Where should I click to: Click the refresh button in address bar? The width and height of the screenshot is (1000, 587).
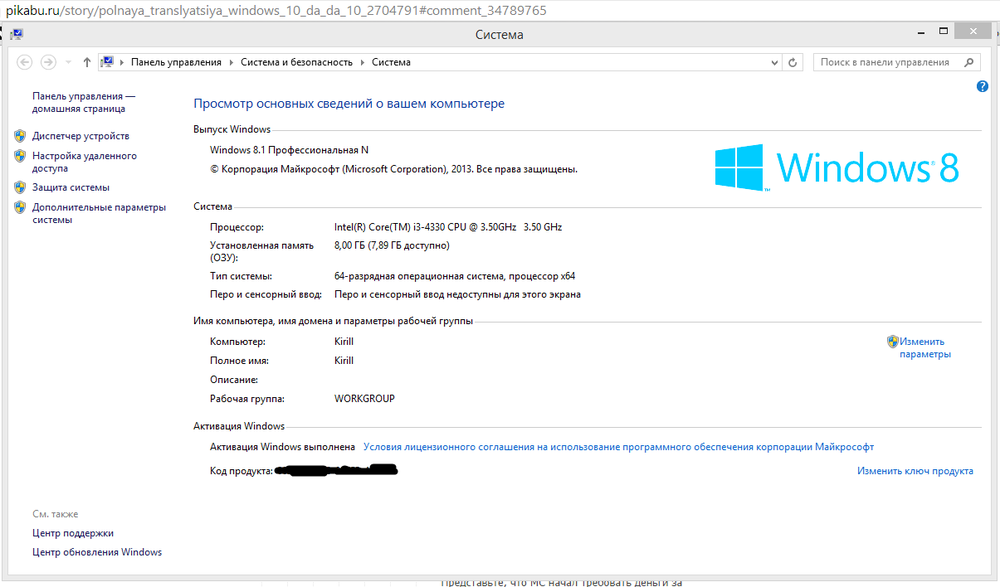click(x=794, y=62)
